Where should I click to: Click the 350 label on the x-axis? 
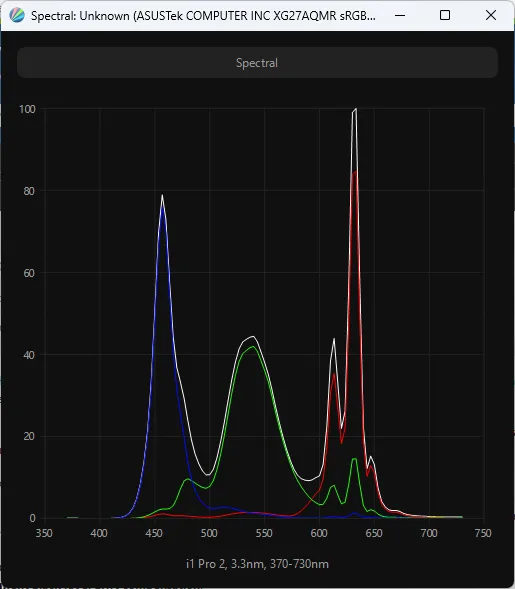click(44, 533)
